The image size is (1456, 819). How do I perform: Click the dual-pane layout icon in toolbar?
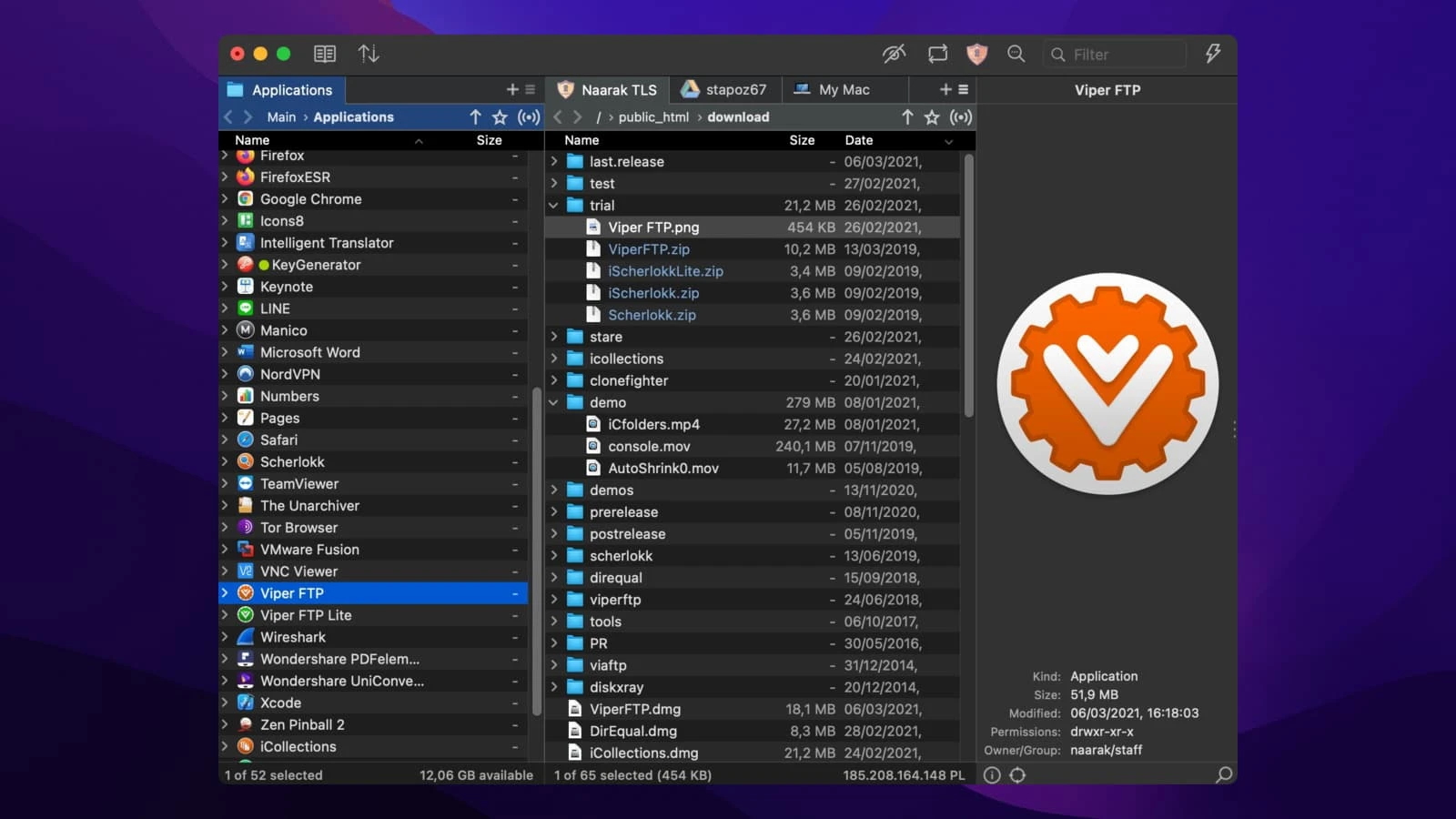(325, 54)
